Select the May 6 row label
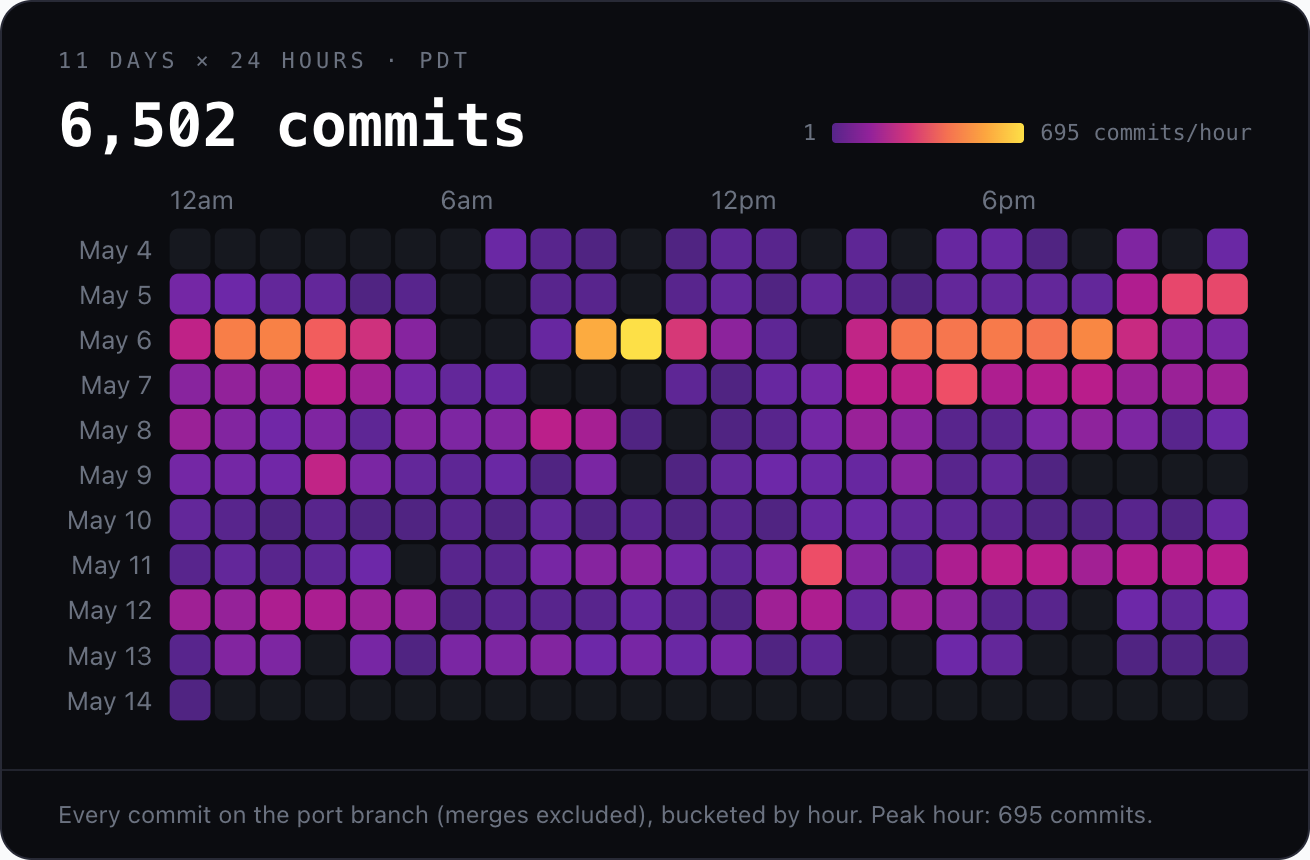Screen dimensions: 1310x860 pos(116,340)
